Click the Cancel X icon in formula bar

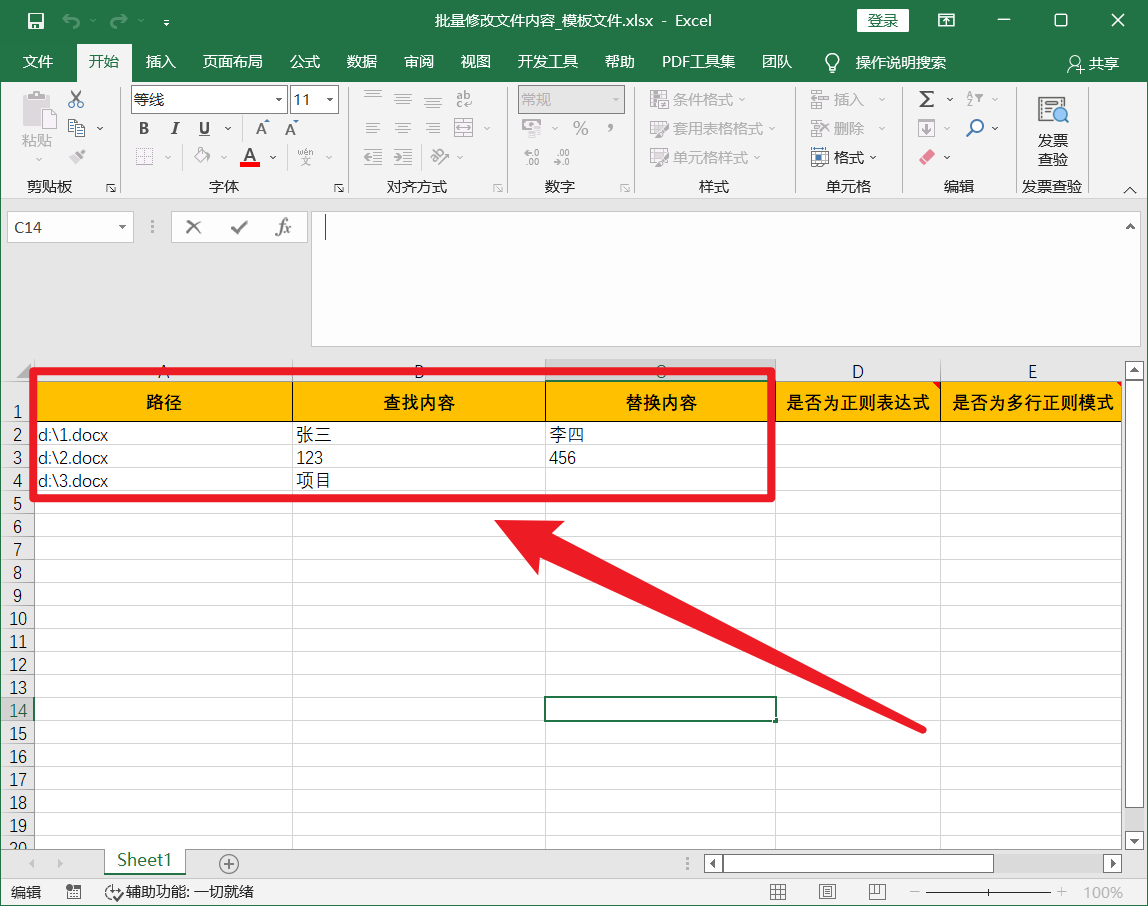pos(194,227)
